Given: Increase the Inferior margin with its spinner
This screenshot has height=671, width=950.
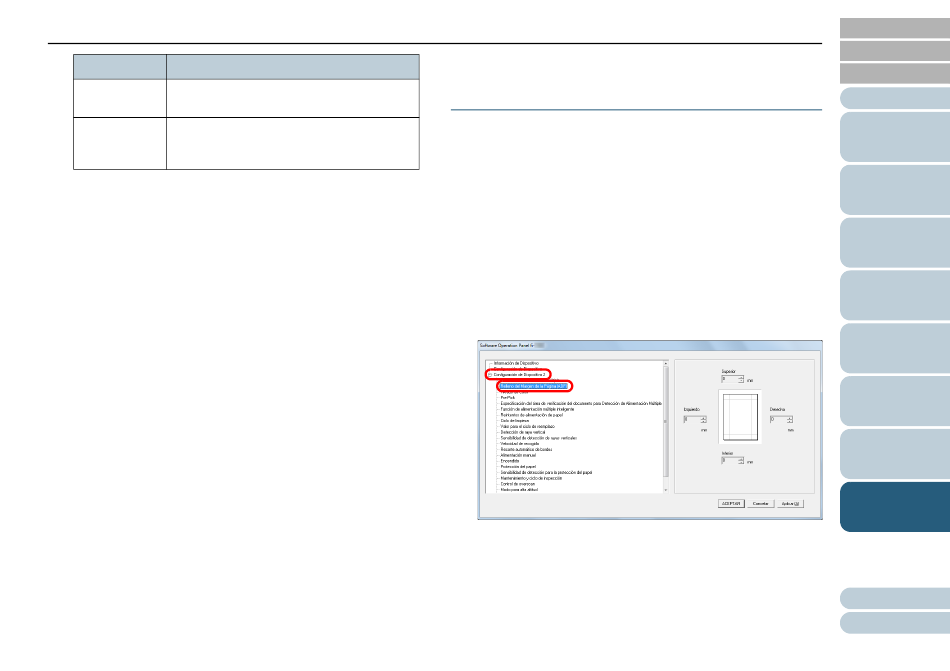Looking at the screenshot, I should pyautogui.click(x=741, y=459).
